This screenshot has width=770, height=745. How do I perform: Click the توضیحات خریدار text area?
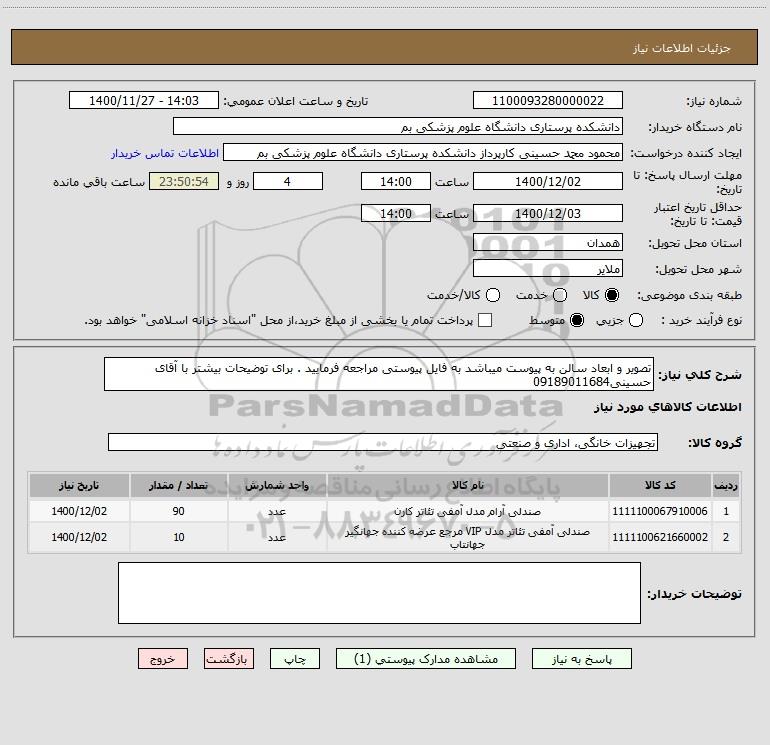pos(379,593)
